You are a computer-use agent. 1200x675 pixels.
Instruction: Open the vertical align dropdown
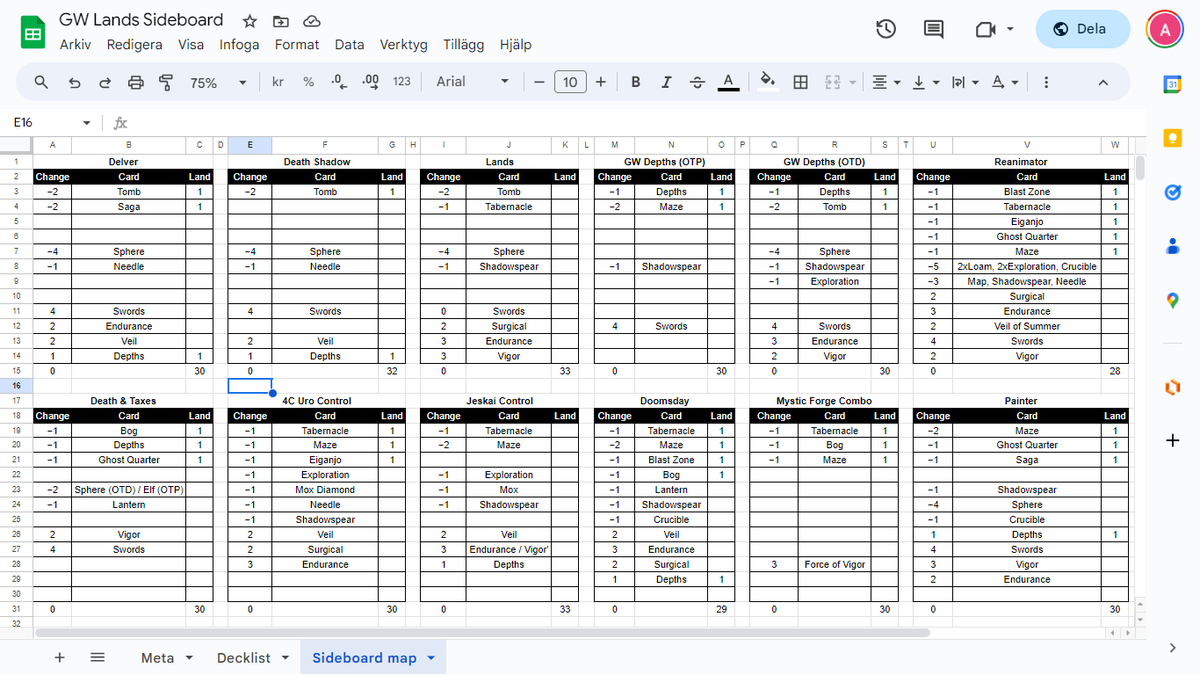click(x=925, y=82)
